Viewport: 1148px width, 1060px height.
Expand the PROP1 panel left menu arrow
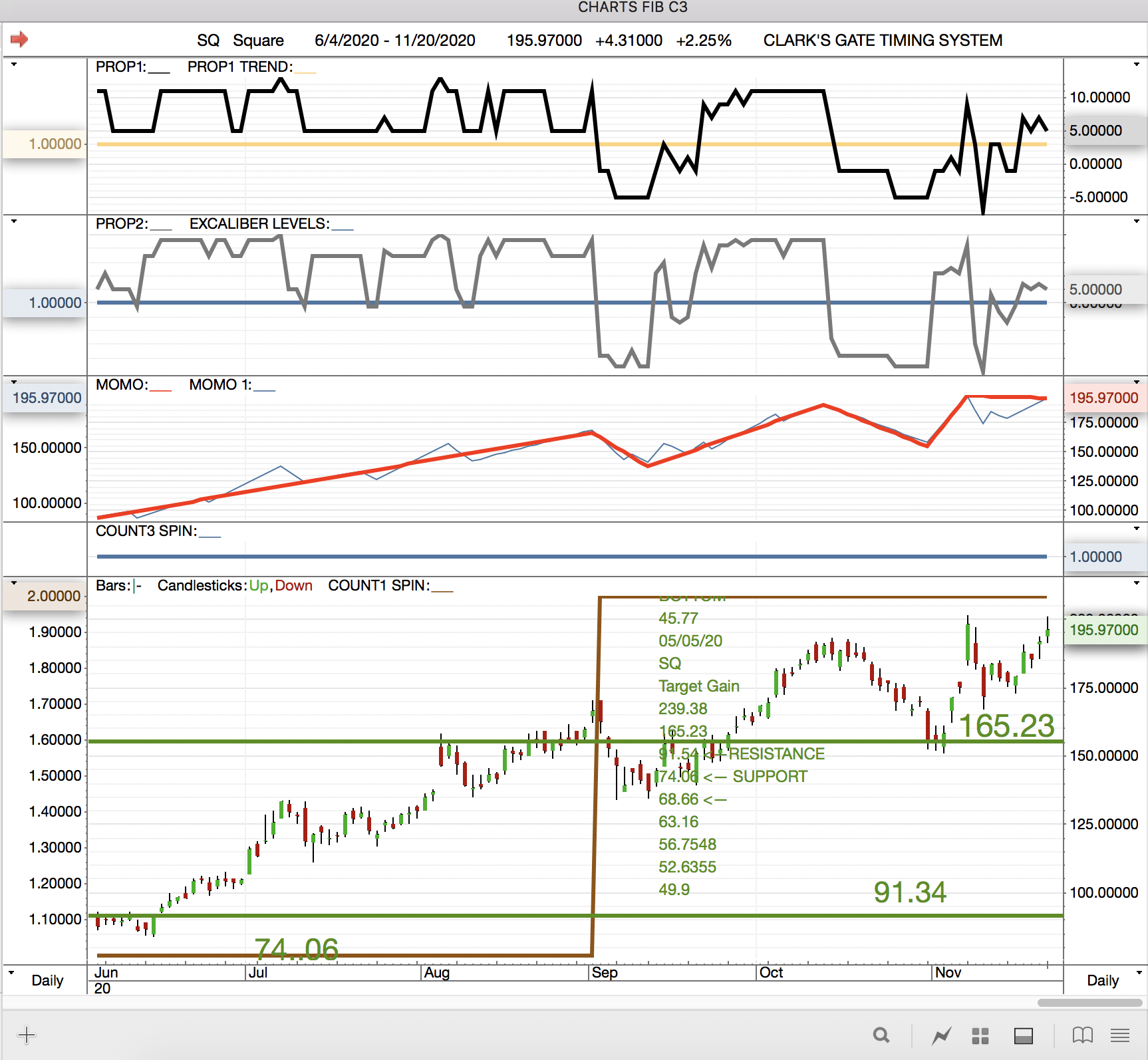tap(13, 65)
